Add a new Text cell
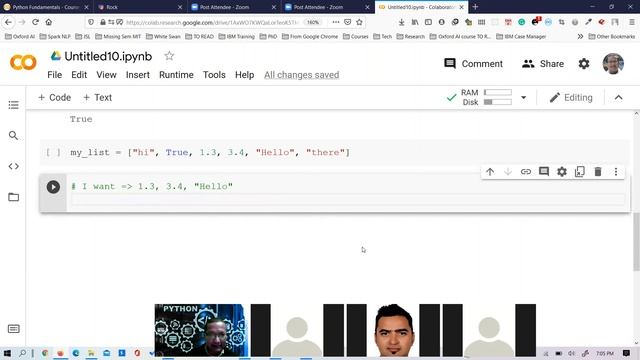The width and height of the screenshot is (640, 360). [98, 98]
